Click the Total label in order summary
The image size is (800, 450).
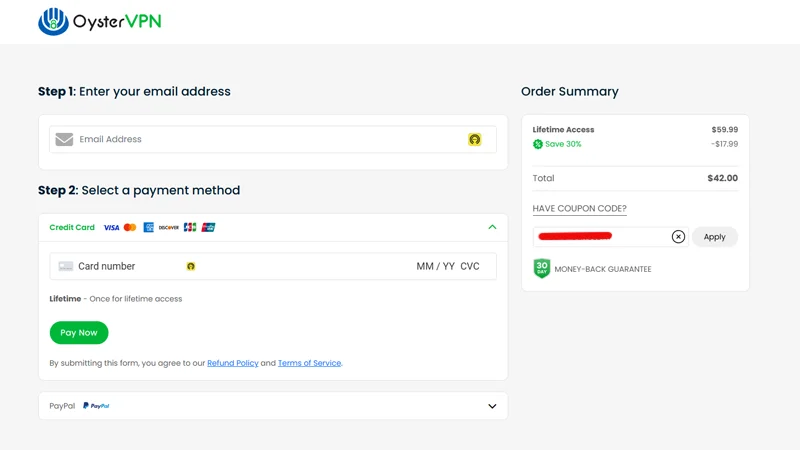[x=543, y=178]
